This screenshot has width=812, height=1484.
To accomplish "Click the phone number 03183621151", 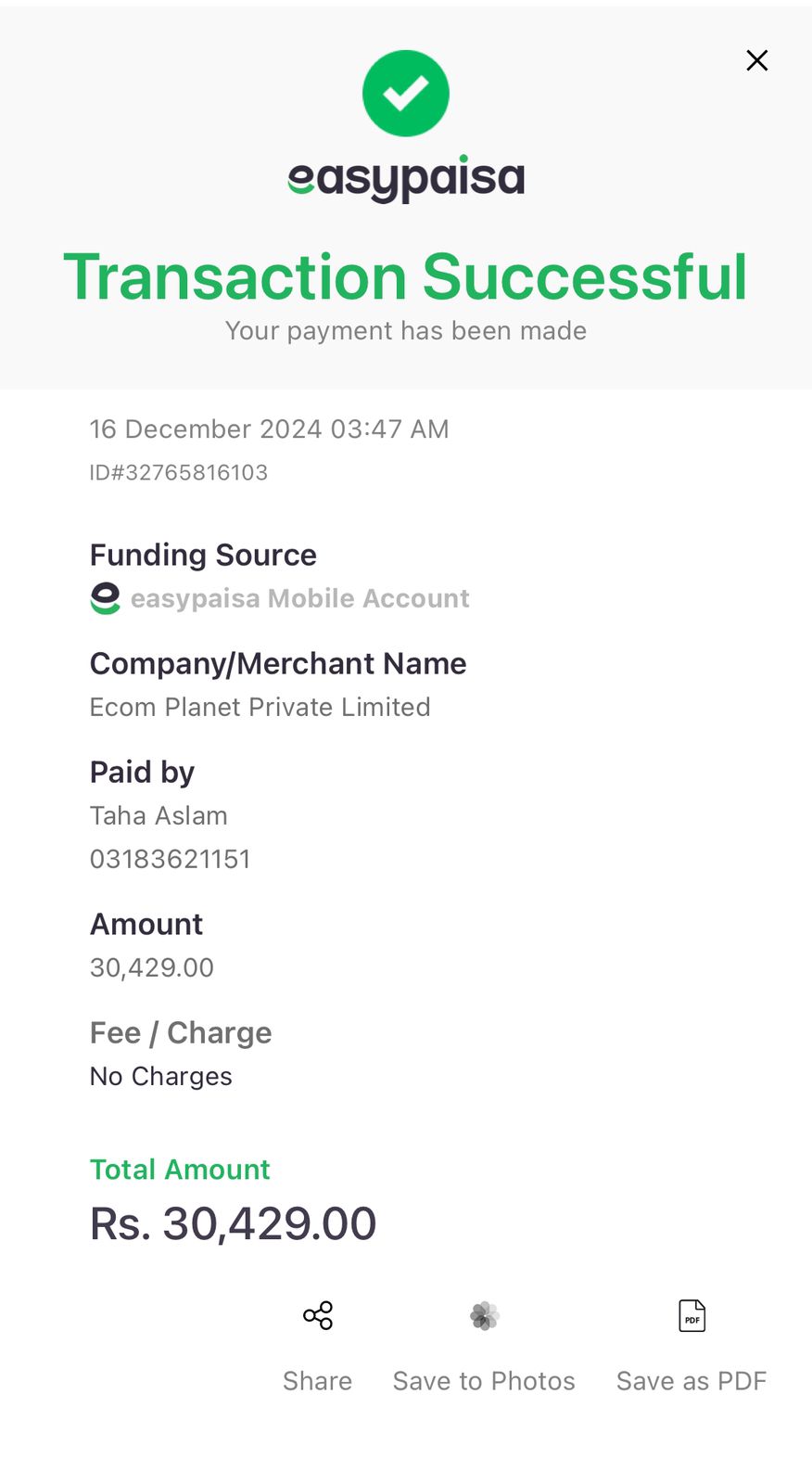I will tap(171, 859).
